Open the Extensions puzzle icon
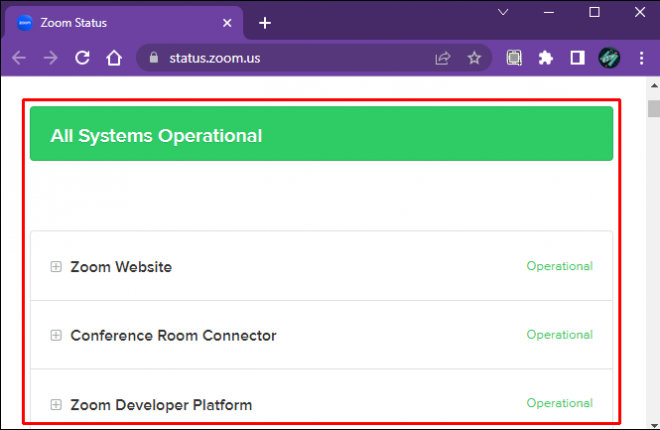660x430 pixels. point(545,58)
